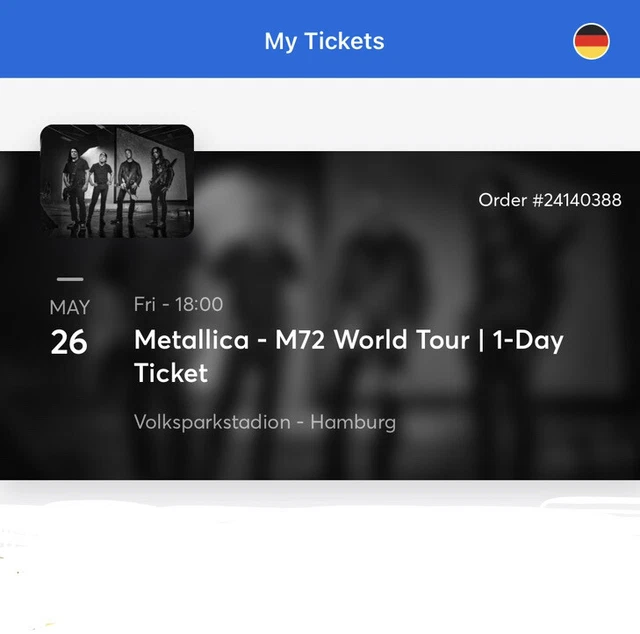Tap the German flag language icon
This screenshot has height=634, width=640.
pos(591,41)
